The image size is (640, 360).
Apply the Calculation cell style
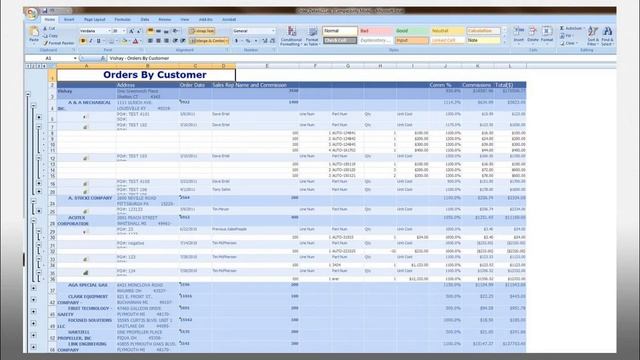point(484,31)
